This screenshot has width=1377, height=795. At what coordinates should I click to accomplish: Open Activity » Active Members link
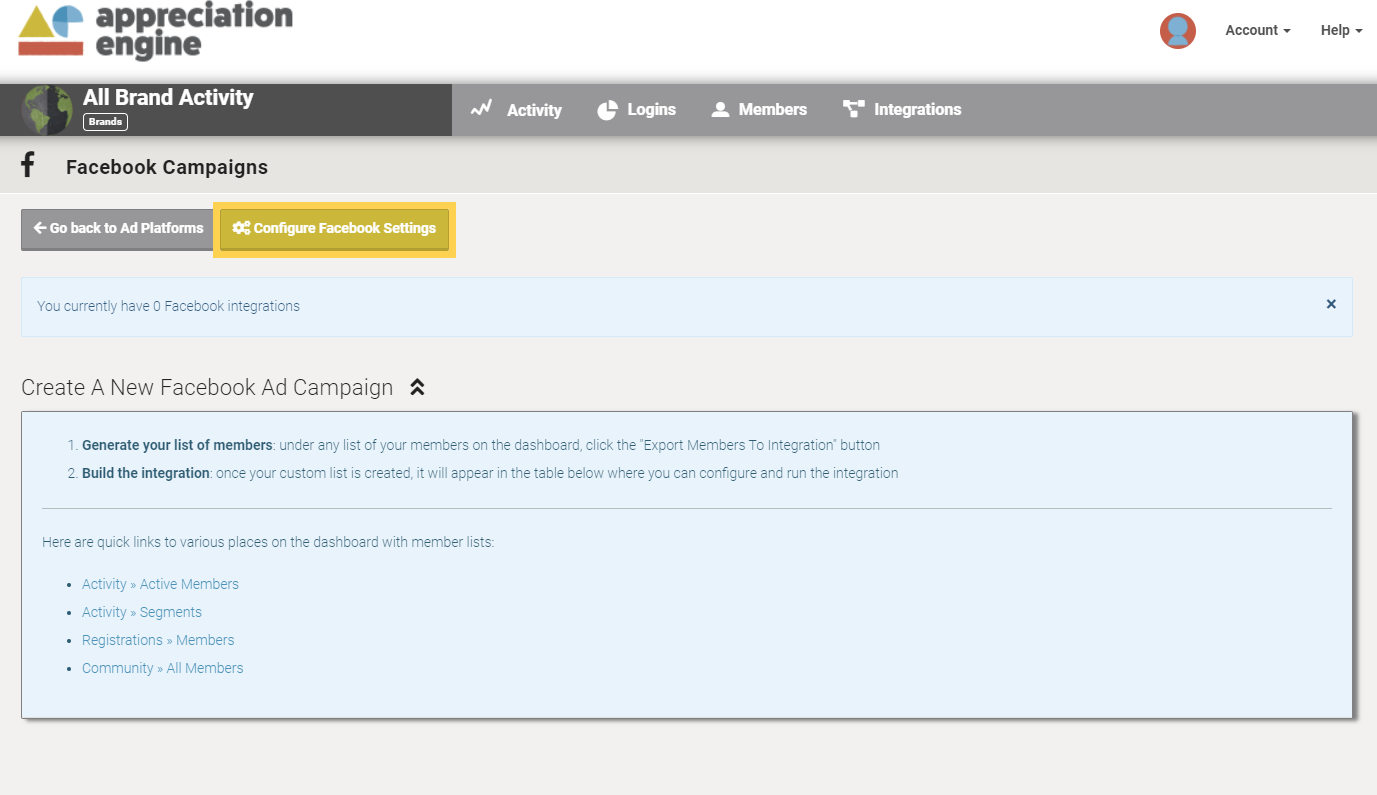click(x=160, y=584)
